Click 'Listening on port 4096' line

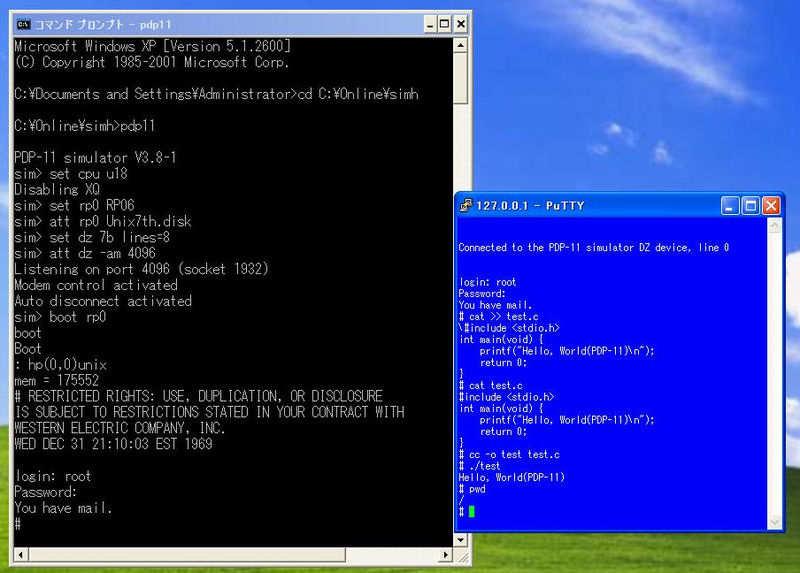[x=141, y=269]
